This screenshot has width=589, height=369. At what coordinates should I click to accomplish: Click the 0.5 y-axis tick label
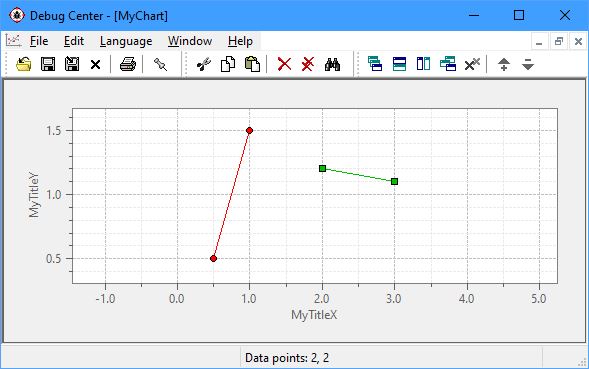pyautogui.click(x=54, y=259)
